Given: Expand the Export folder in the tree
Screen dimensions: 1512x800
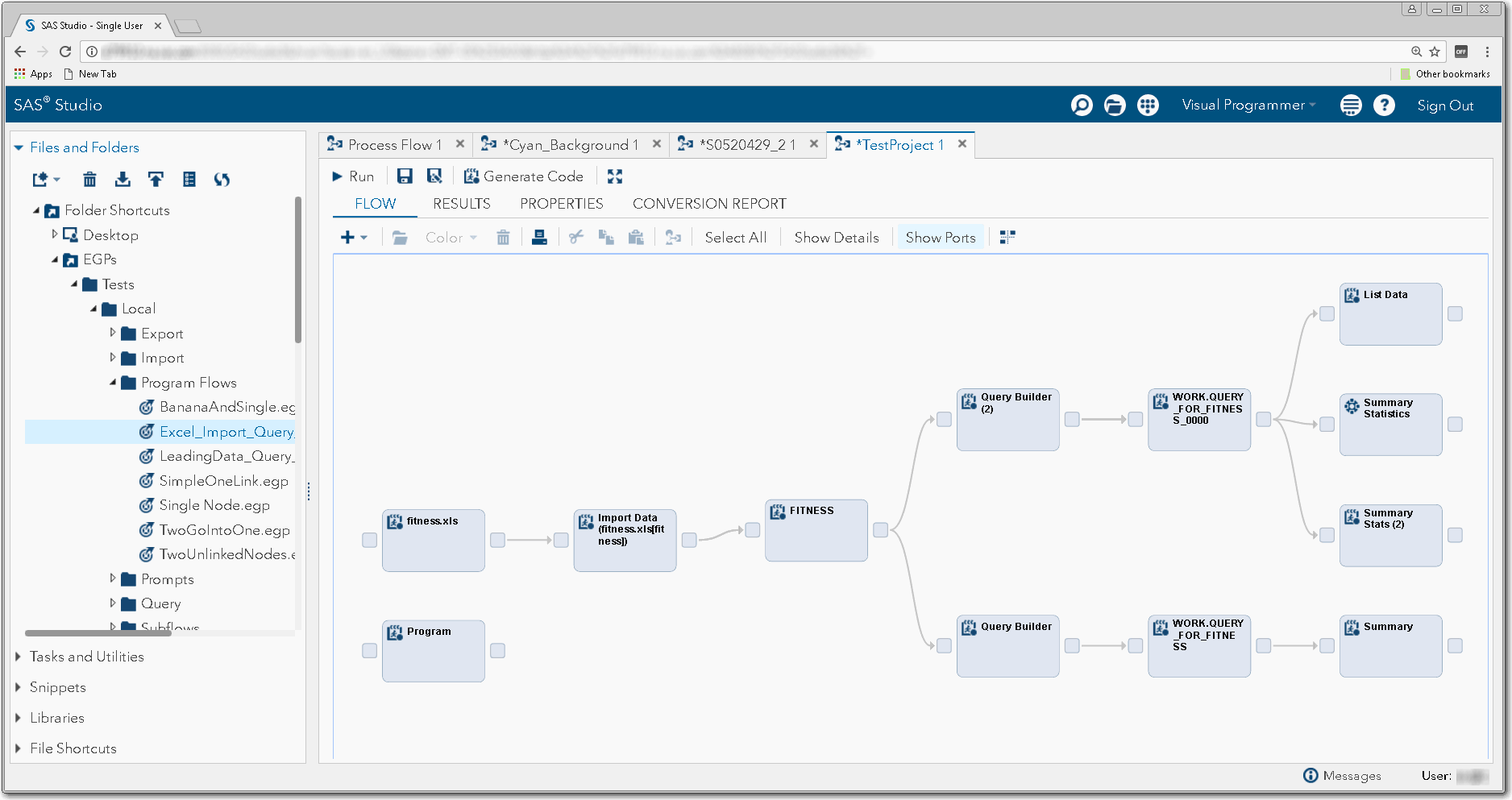Looking at the screenshot, I should (113, 333).
